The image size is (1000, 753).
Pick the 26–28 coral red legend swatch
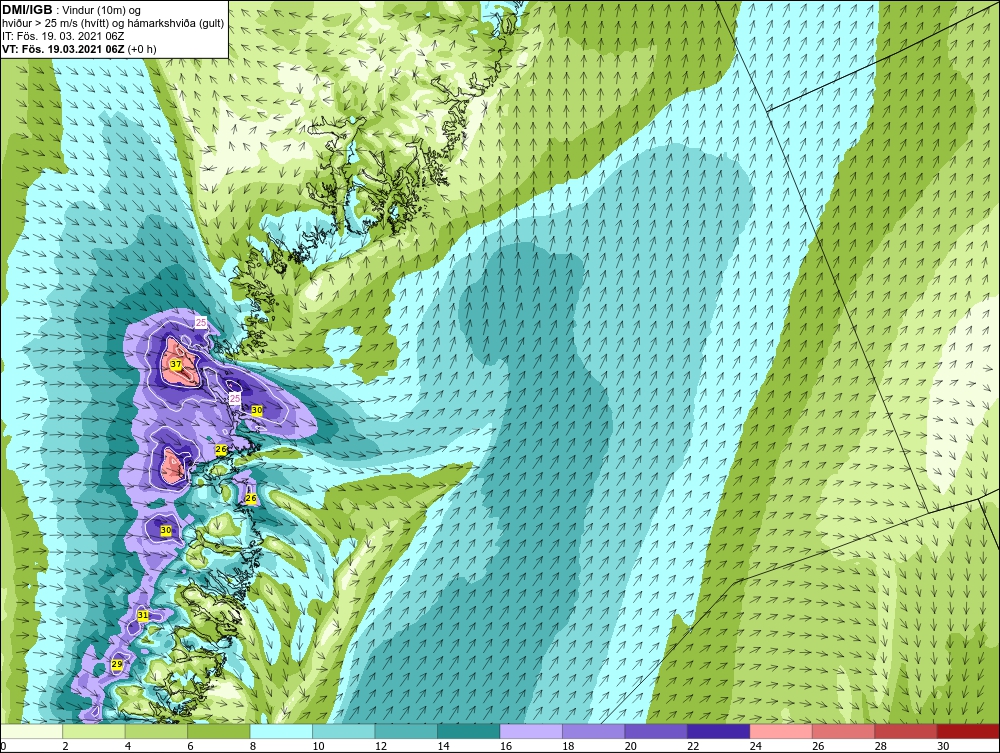844,731
